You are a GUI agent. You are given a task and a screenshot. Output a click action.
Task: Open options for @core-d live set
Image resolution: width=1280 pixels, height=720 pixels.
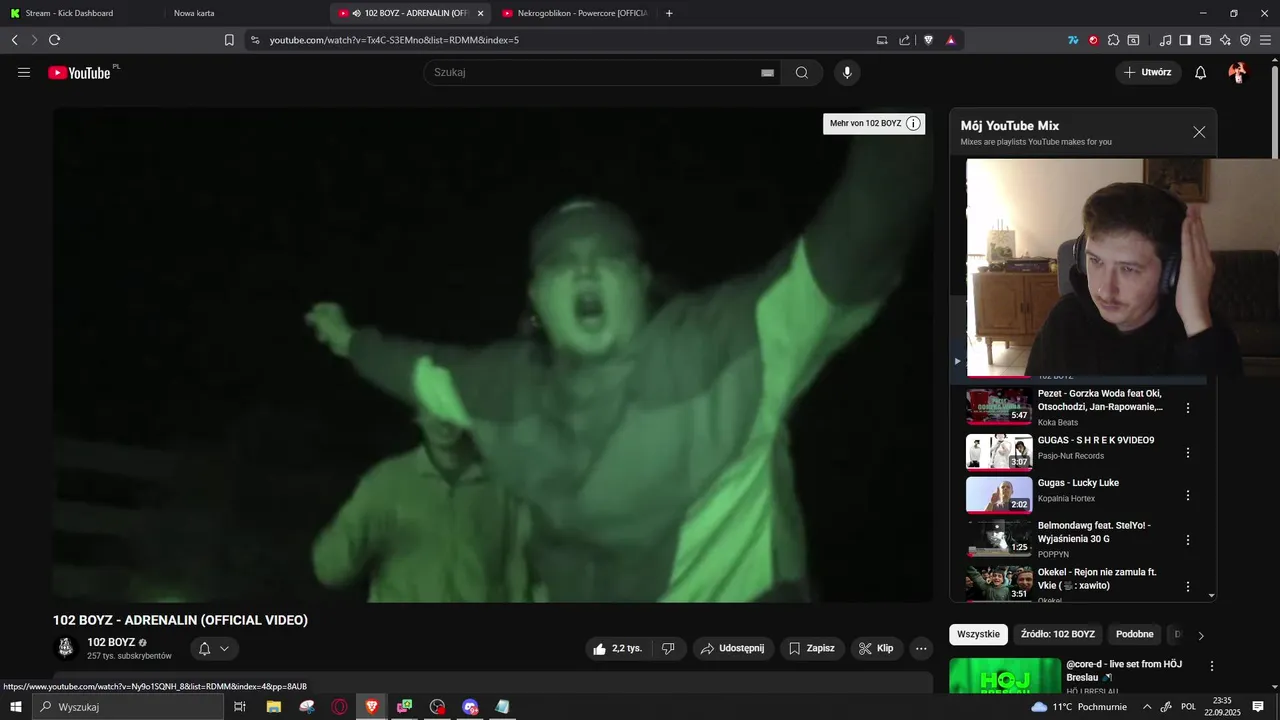click(x=1212, y=666)
